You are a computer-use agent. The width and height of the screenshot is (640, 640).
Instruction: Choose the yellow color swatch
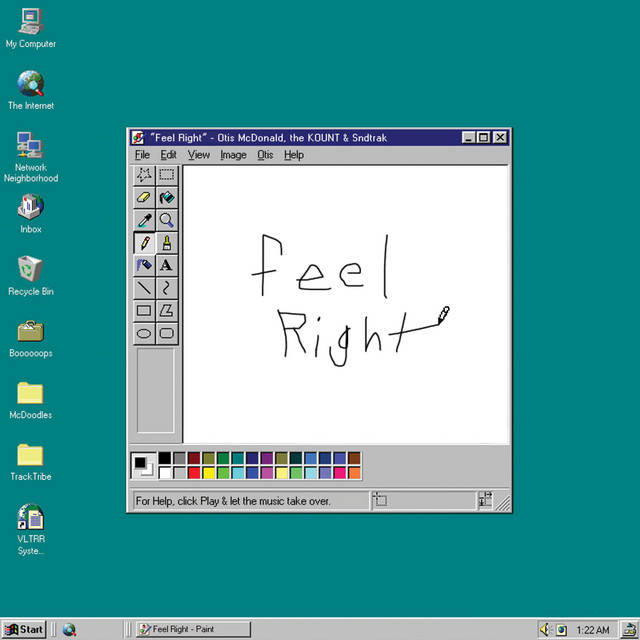tap(209, 473)
